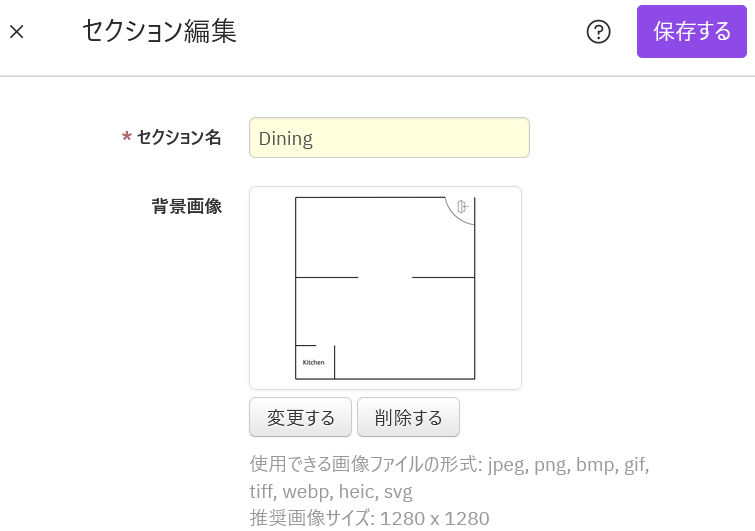Click the Kitchen label in floor plan
The image size is (755, 531).
[313, 362]
